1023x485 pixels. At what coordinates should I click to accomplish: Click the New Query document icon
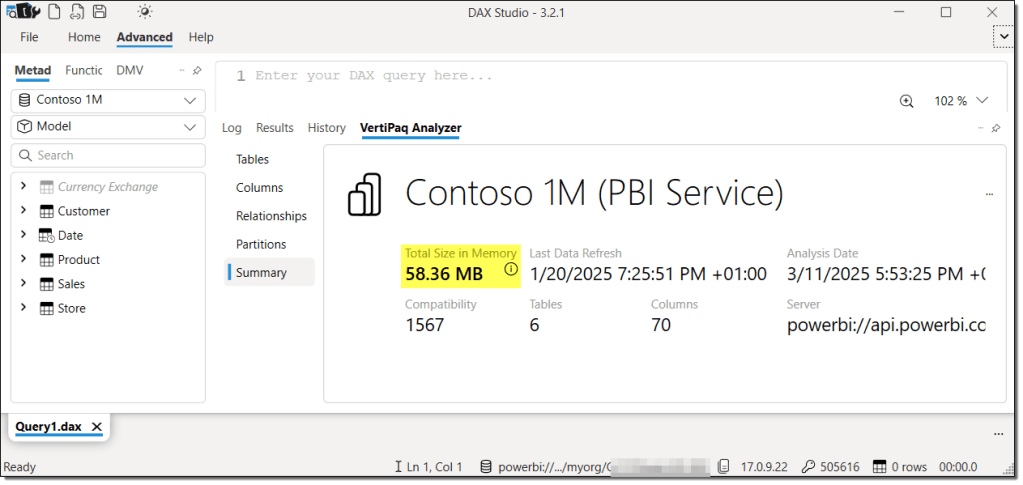coord(52,12)
